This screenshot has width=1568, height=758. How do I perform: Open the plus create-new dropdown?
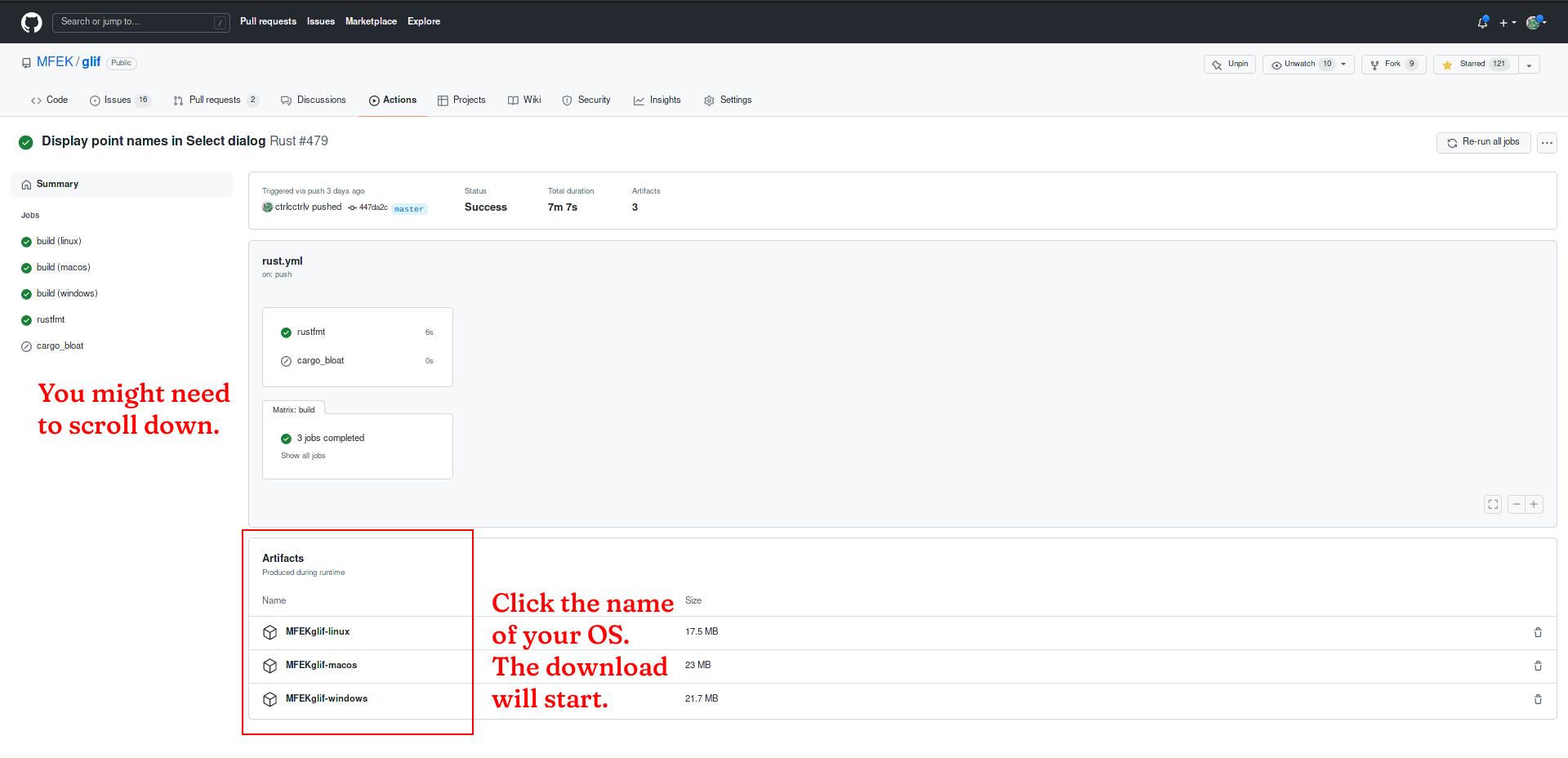(x=1508, y=23)
